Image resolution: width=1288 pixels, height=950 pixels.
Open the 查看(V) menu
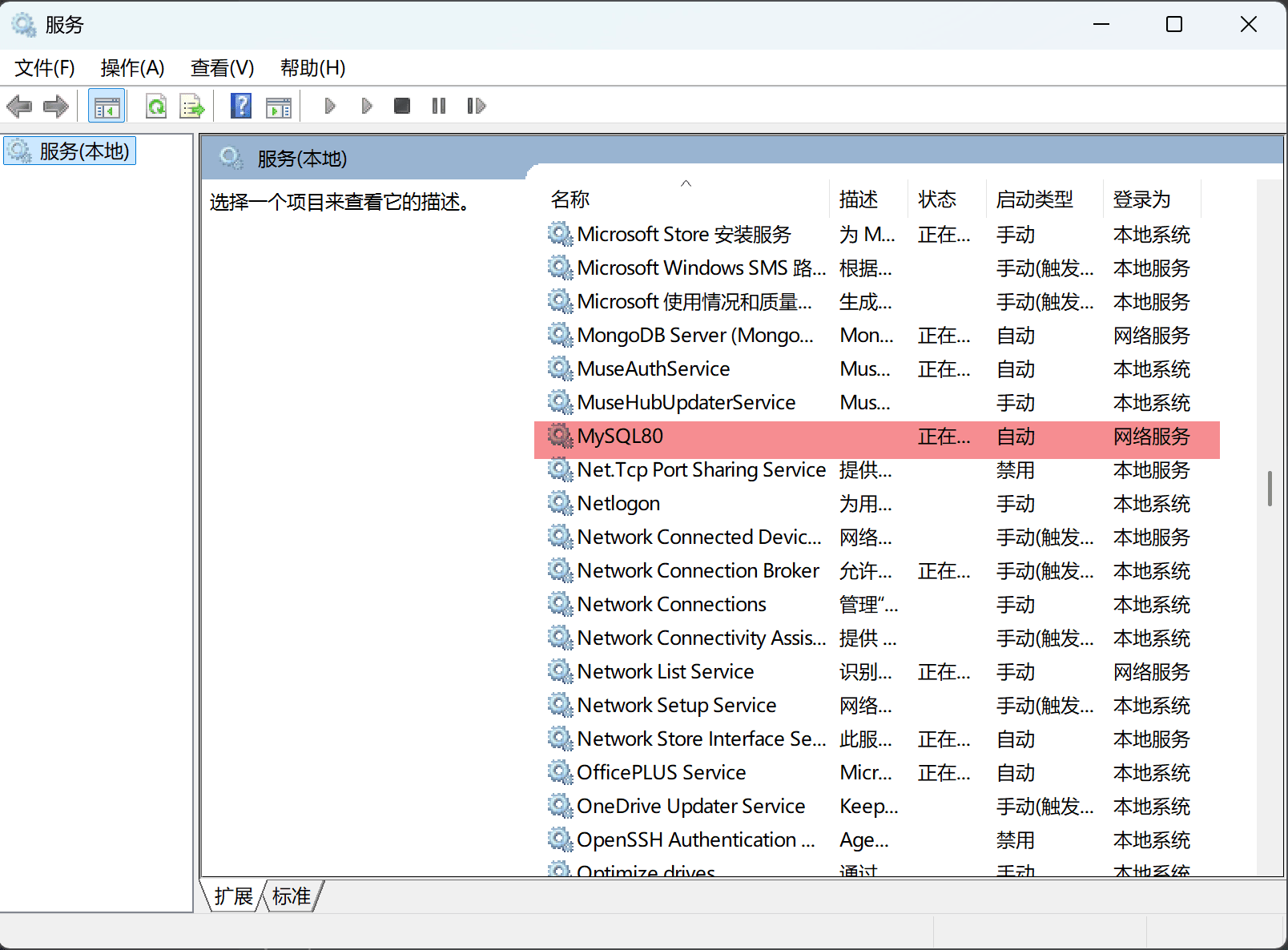click(222, 68)
